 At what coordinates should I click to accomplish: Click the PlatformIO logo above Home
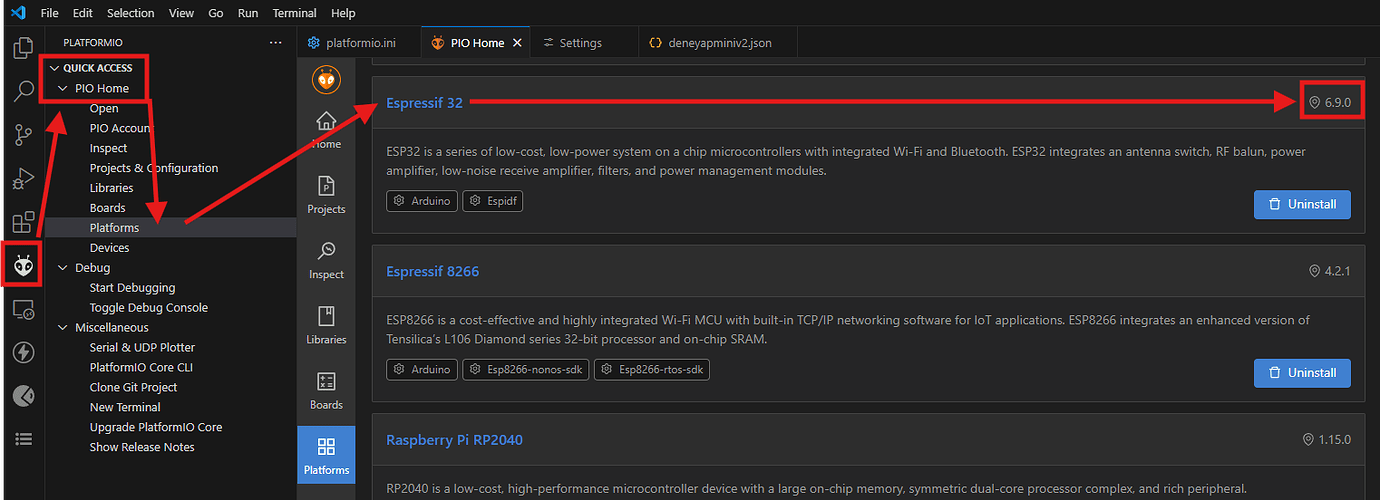[326, 79]
